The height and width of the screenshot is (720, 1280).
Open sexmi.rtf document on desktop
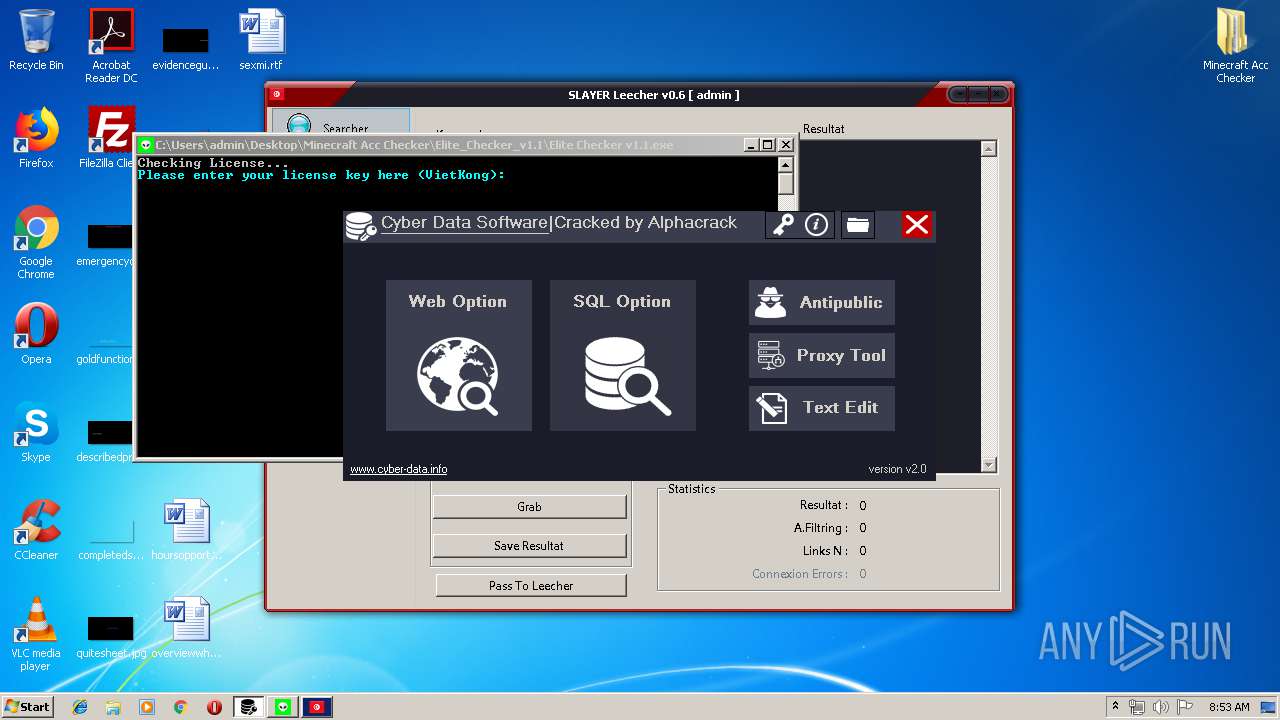(261, 40)
